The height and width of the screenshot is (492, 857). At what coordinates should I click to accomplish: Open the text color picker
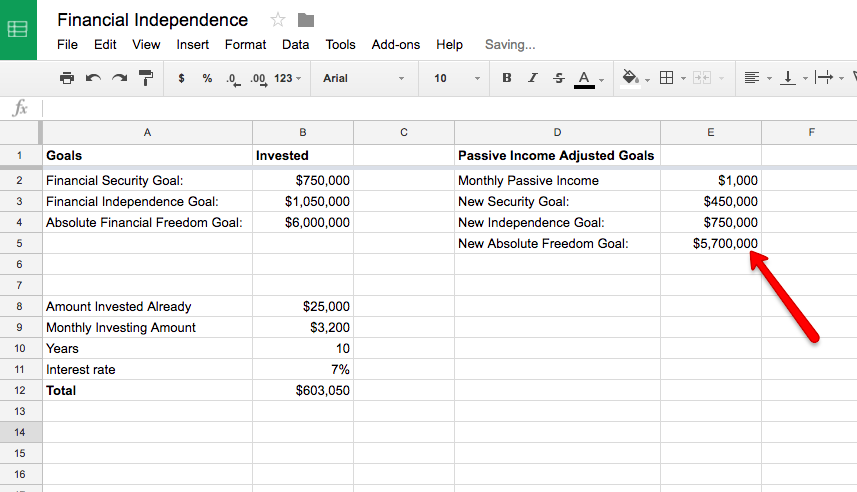click(584, 79)
